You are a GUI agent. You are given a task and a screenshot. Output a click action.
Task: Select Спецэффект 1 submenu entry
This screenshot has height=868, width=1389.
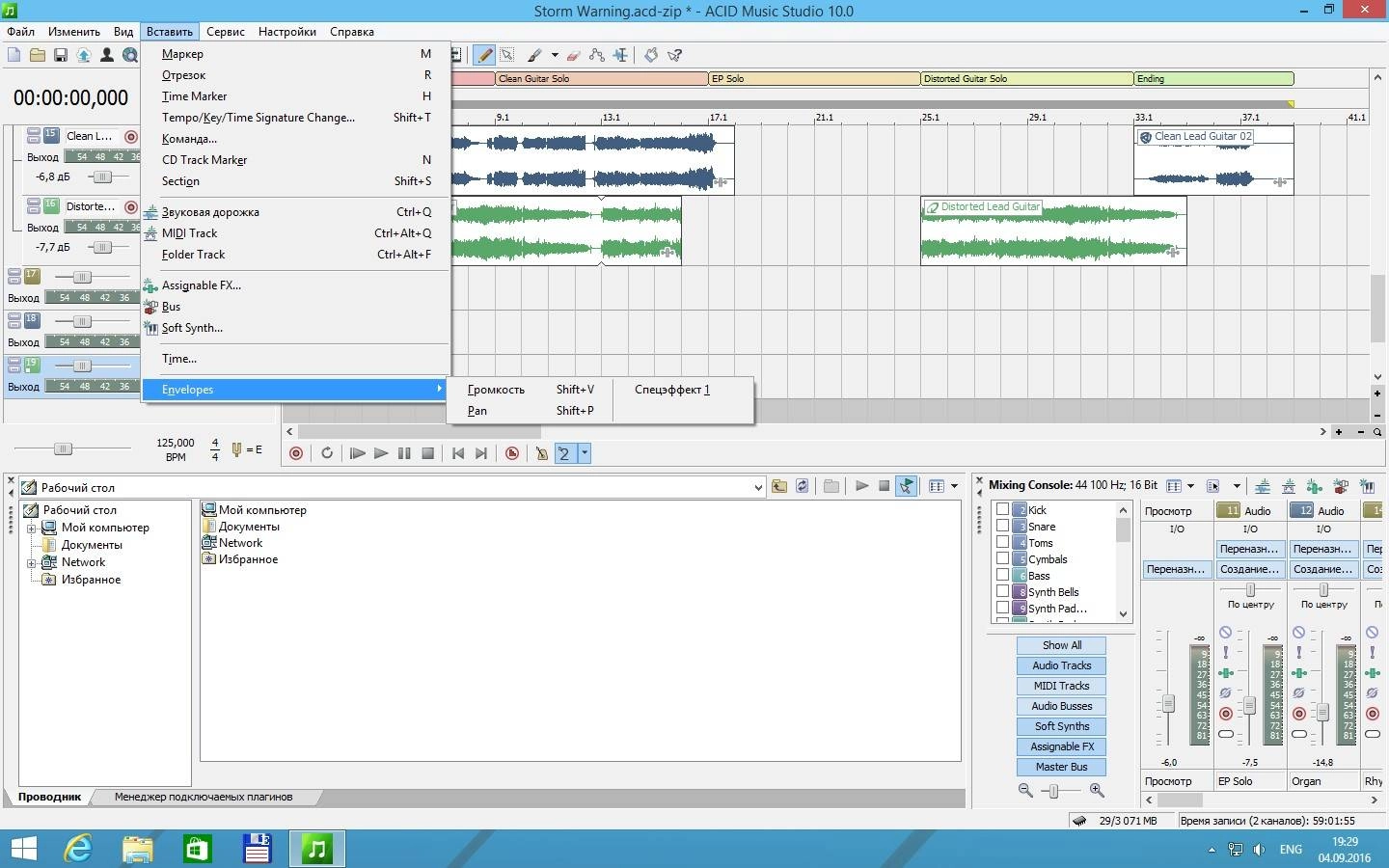(682, 390)
